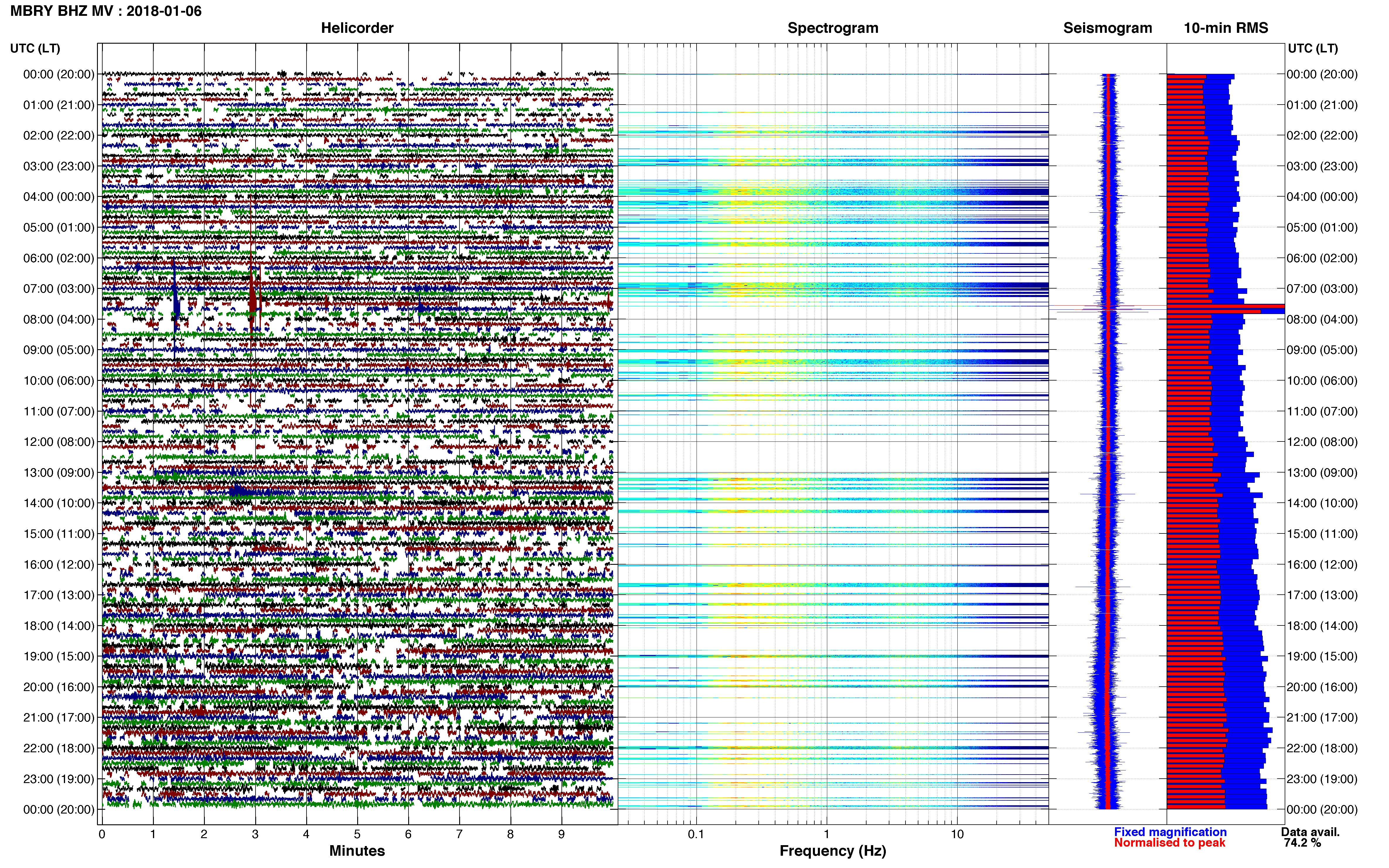Click right axis label 21:00 (17:00)
This screenshot has height=868, width=1389.
(1322, 717)
